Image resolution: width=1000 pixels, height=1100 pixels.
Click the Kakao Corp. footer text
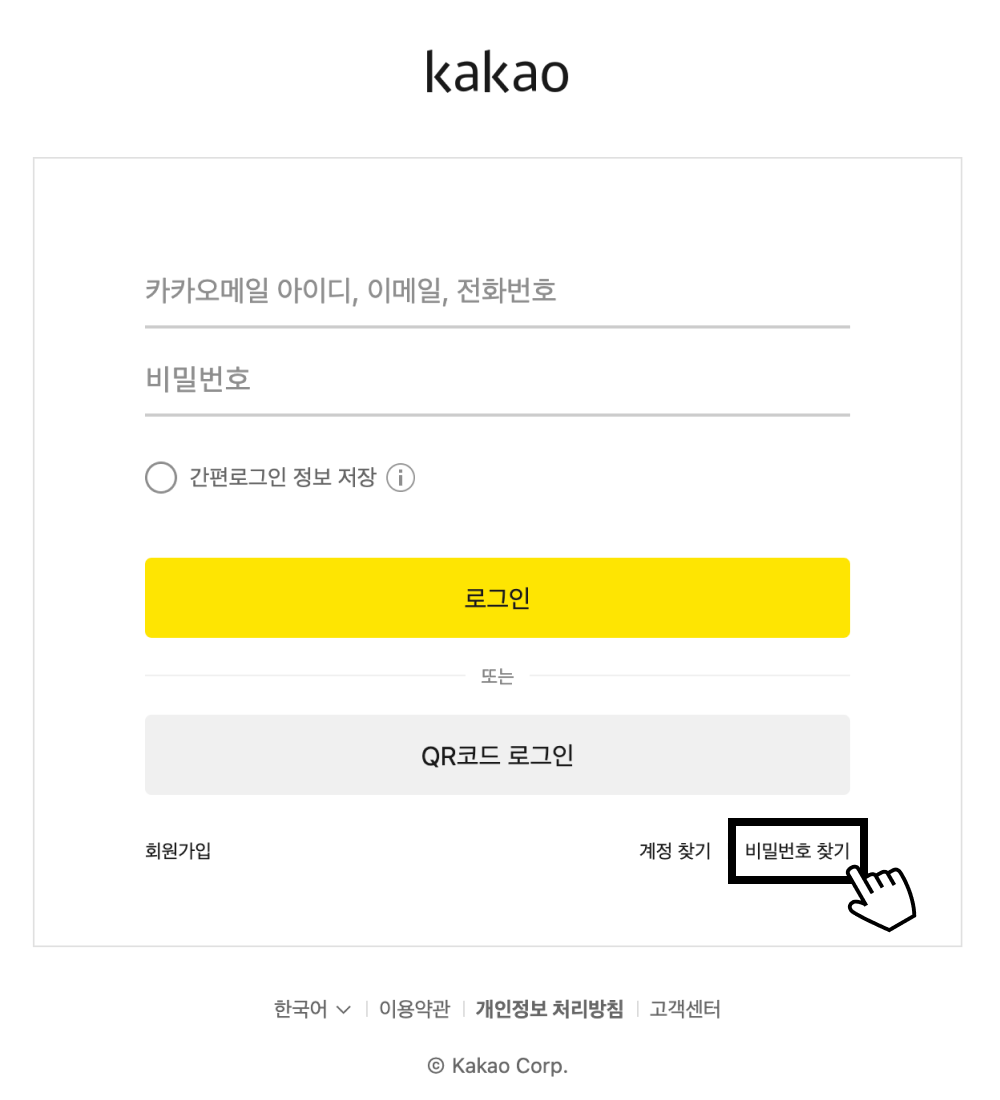[510, 1066]
